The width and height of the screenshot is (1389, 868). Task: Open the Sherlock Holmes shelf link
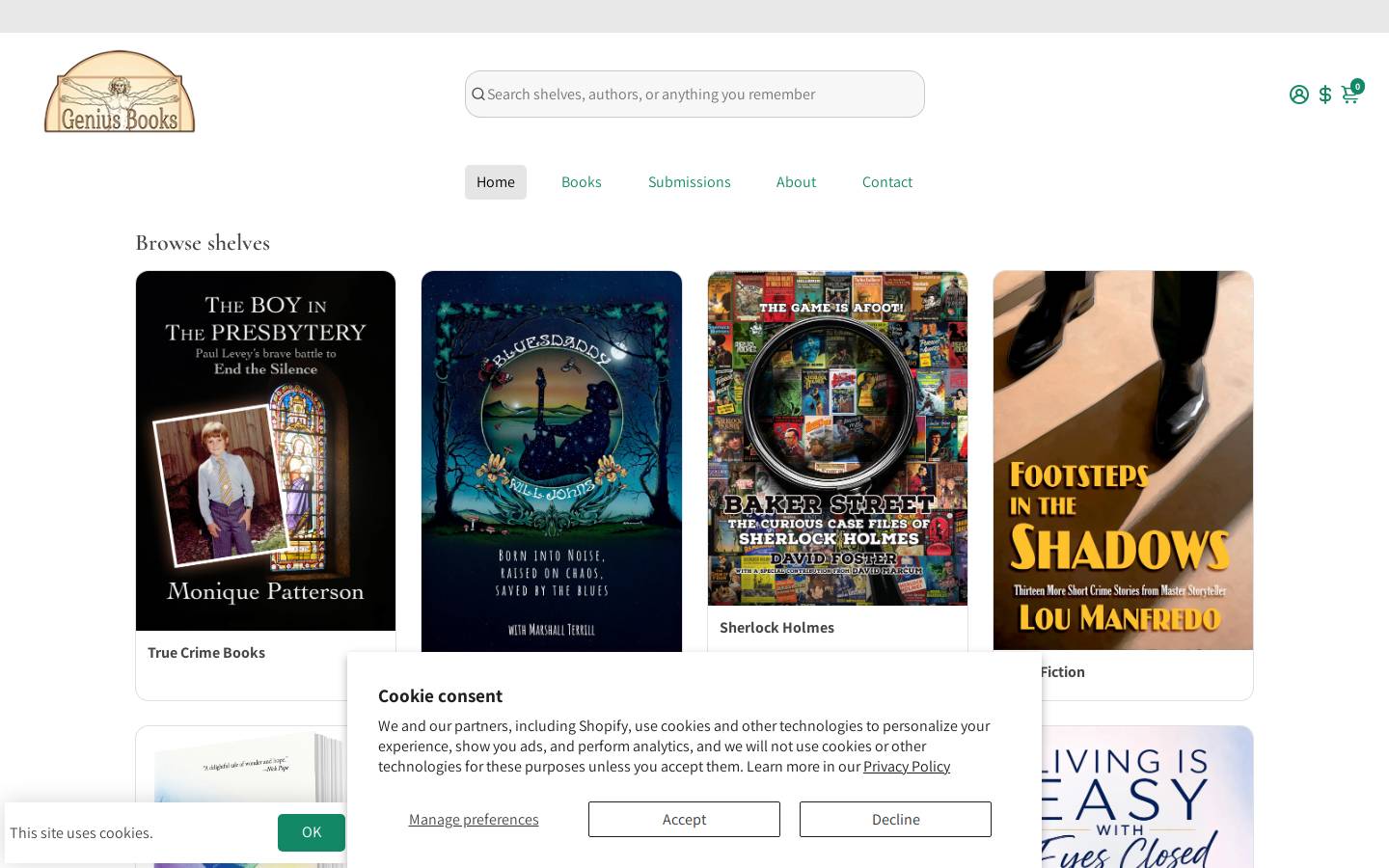click(x=776, y=628)
